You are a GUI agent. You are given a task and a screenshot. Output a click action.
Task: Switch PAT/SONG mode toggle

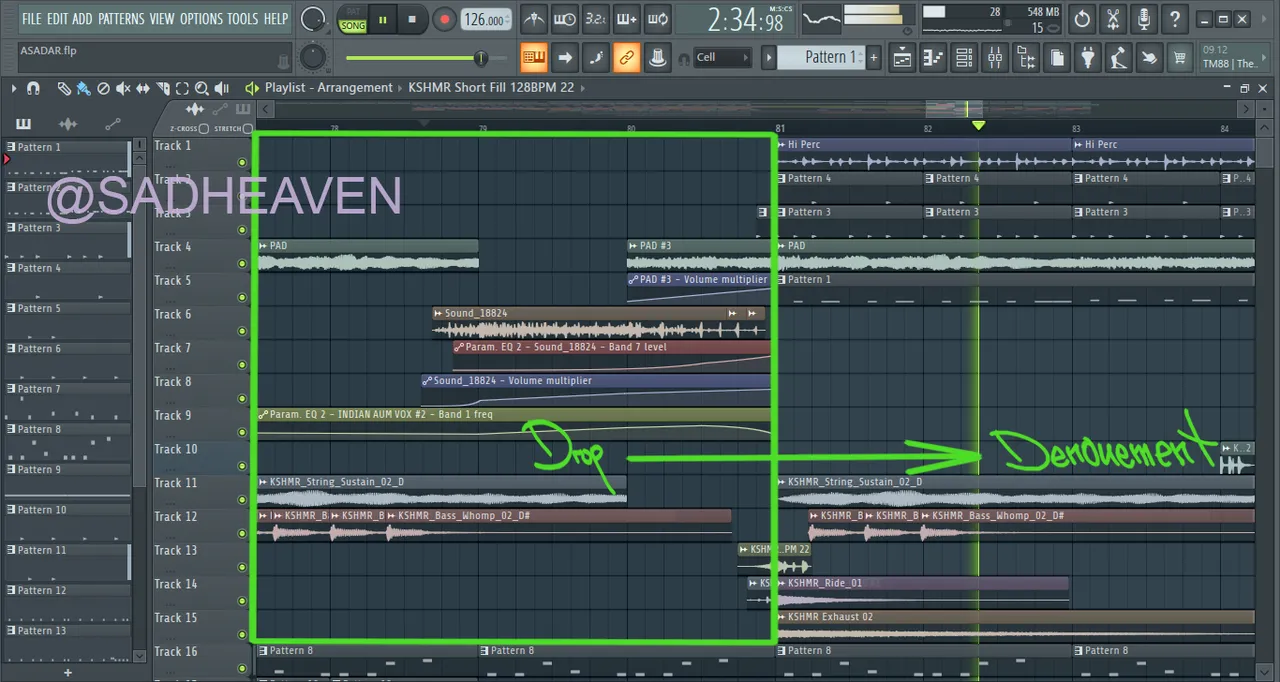352,19
